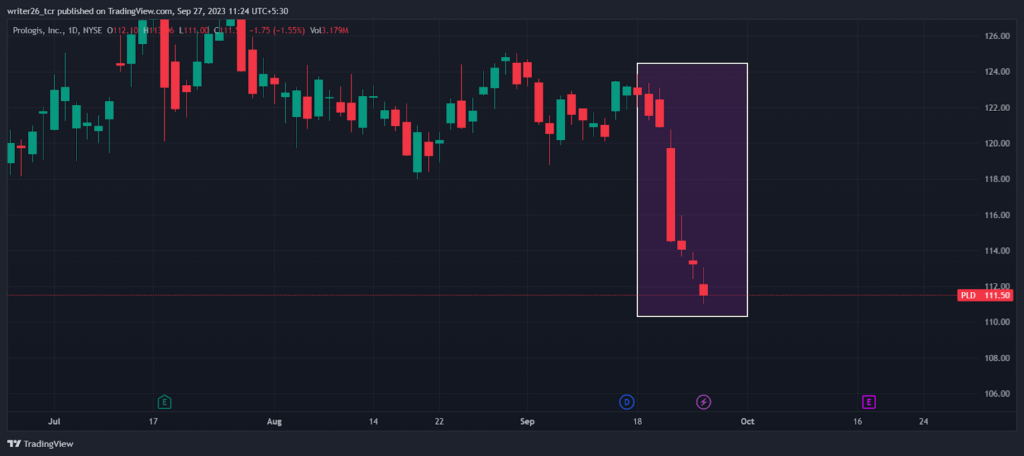Click the tallest red candle dropping to 114.50
Viewport: 1024px width, 456px height.
(670, 195)
